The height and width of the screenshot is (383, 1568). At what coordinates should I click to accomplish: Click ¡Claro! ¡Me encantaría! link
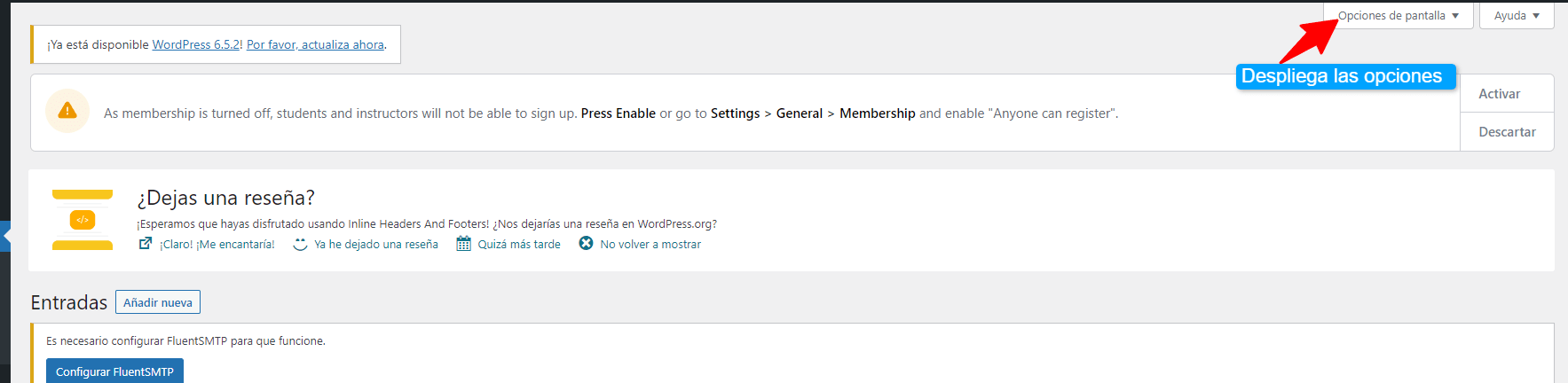217,244
